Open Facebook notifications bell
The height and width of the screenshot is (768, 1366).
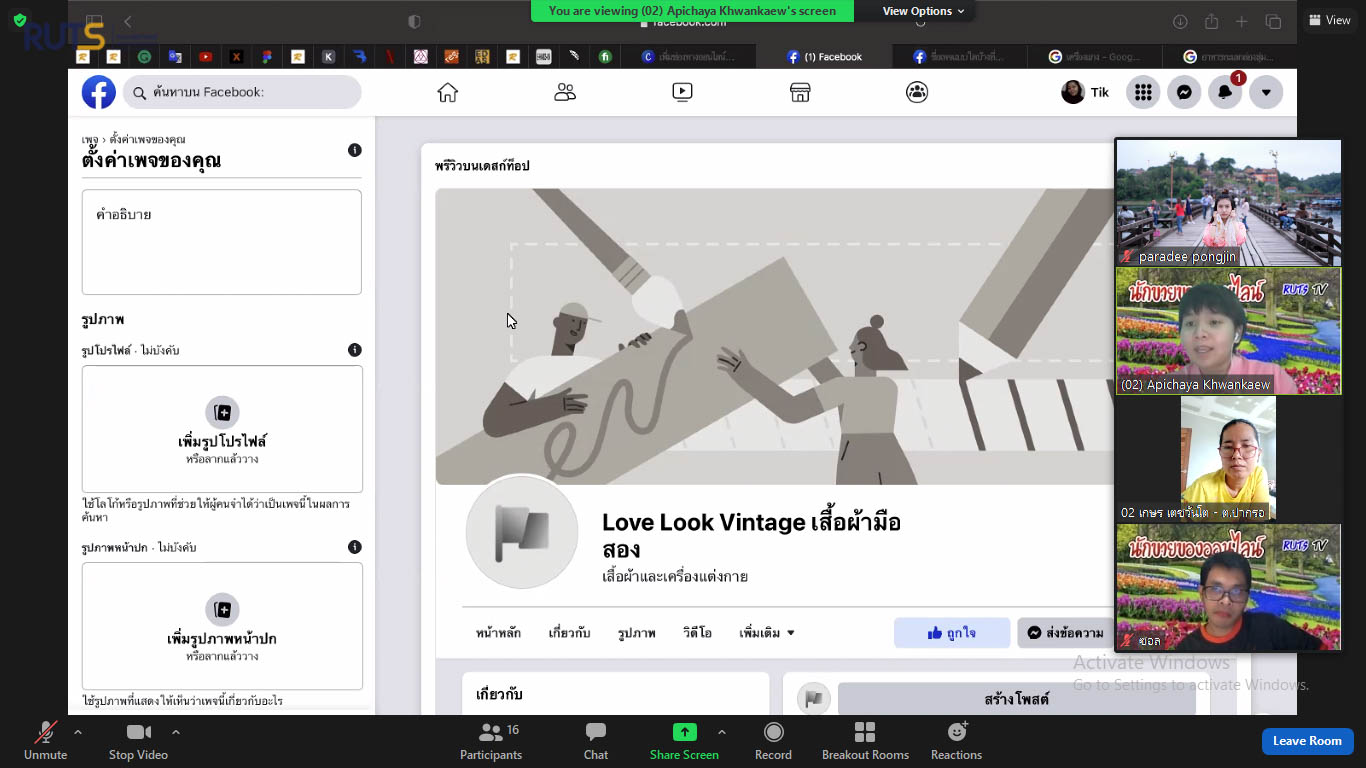[x=1225, y=92]
